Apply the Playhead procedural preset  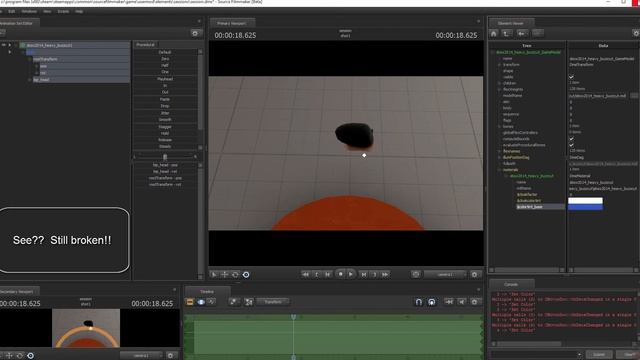point(165,79)
